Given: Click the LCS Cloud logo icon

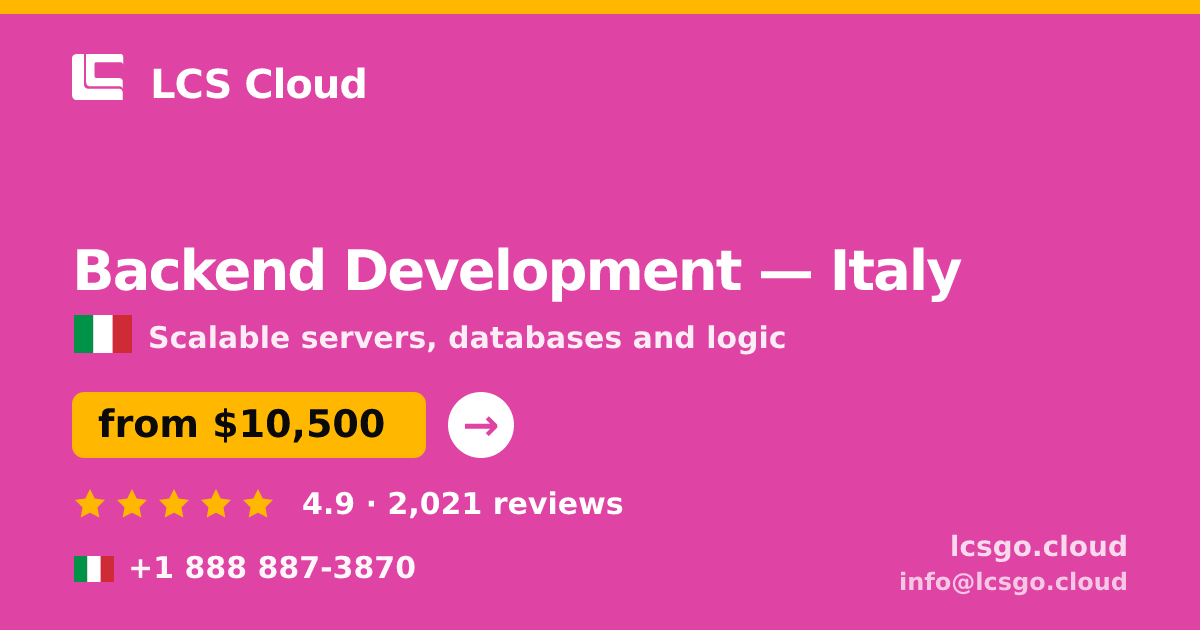Looking at the screenshot, I should pos(98,77).
